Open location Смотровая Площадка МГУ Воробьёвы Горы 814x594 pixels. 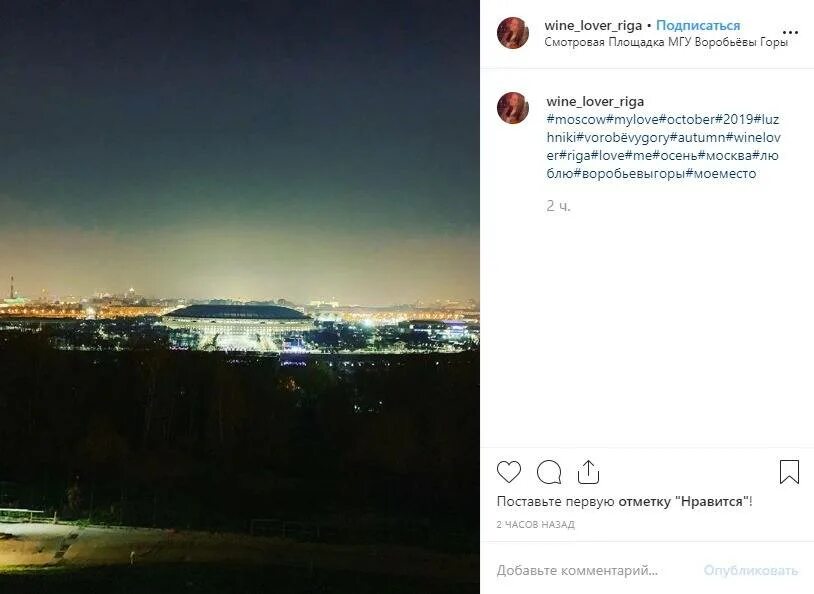click(666, 42)
